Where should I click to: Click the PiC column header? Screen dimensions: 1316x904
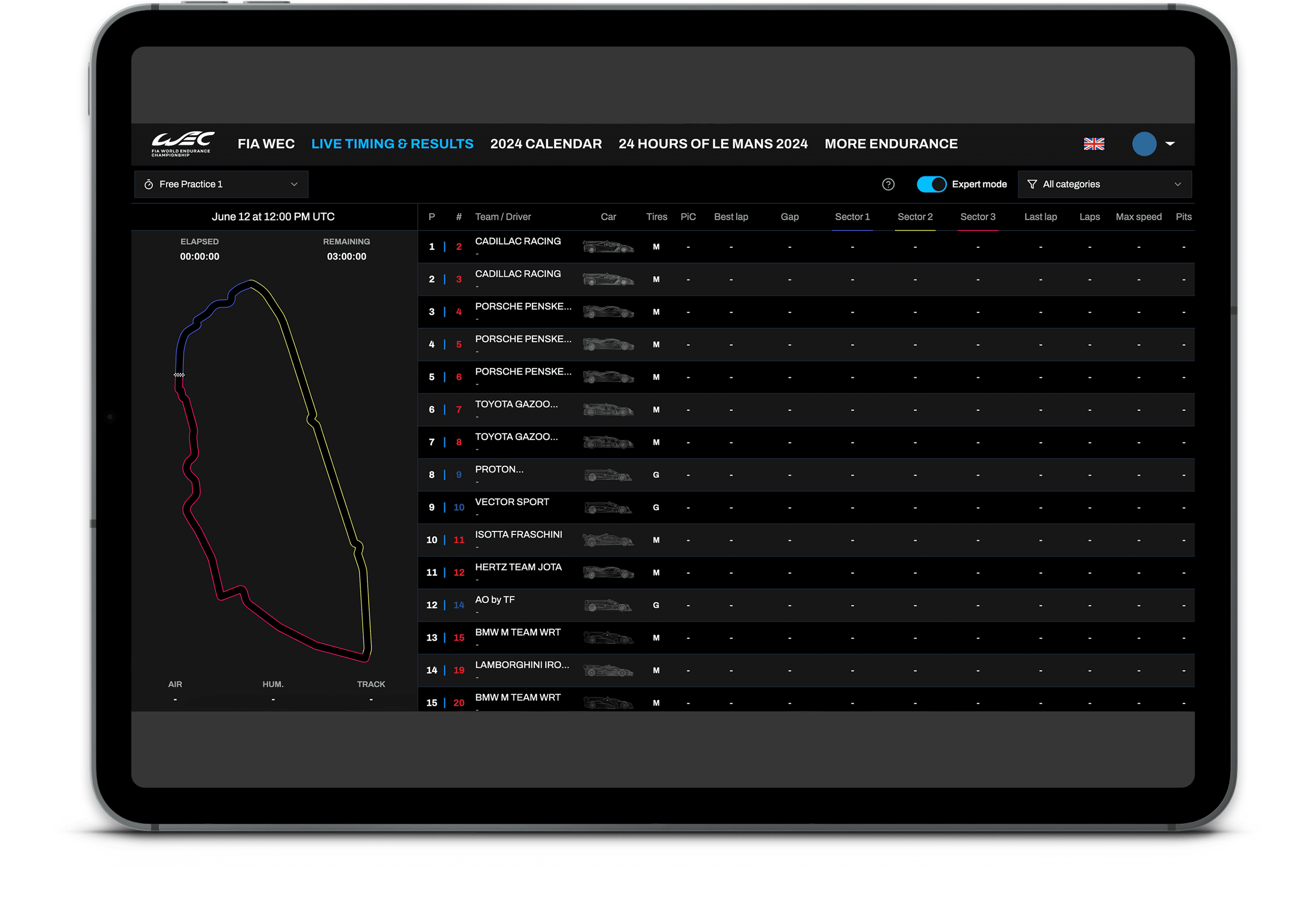point(688,217)
